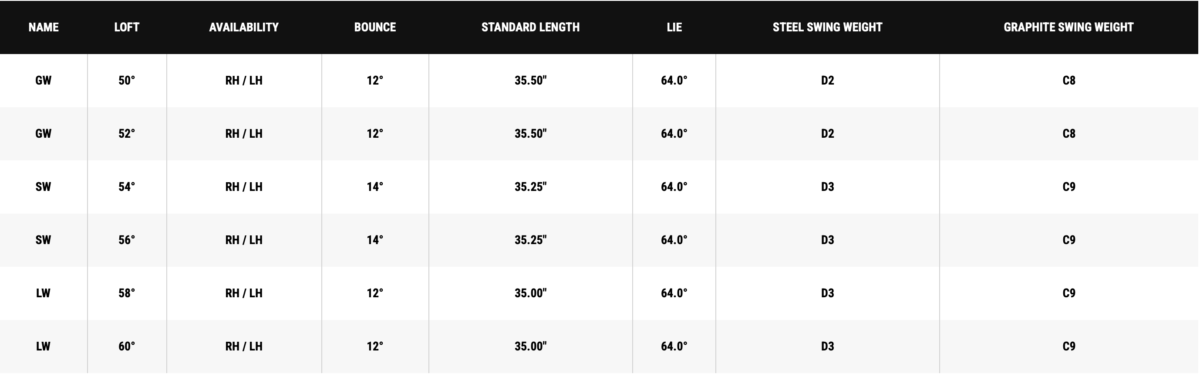The width and height of the screenshot is (1200, 374).
Task: Click the 52° loft cell
Action: click(127, 133)
